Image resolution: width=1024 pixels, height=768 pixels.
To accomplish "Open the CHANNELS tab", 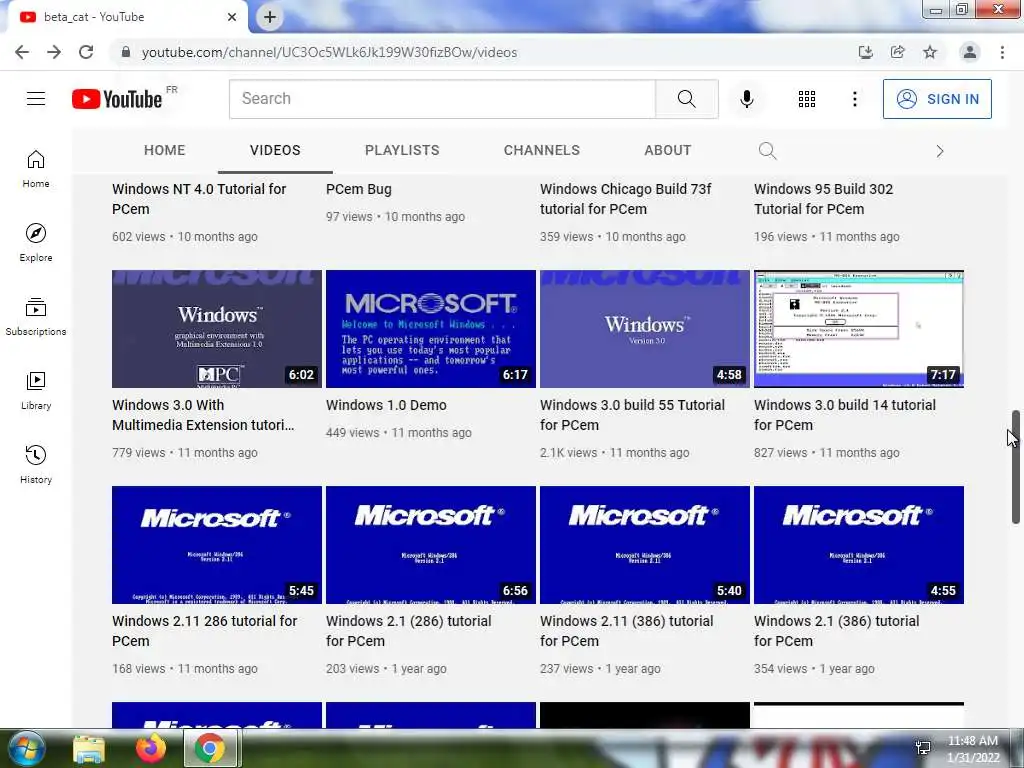I will coord(541,150).
